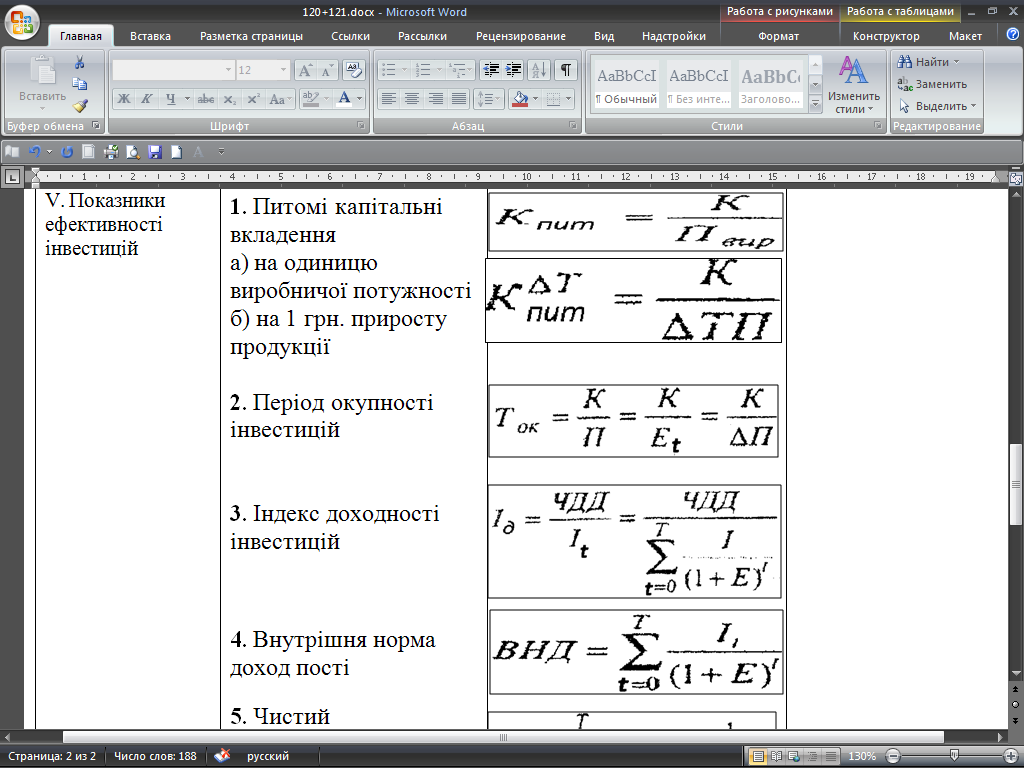Open Word help question mark
The height and width of the screenshot is (768, 1024).
click(x=1013, y=35)
